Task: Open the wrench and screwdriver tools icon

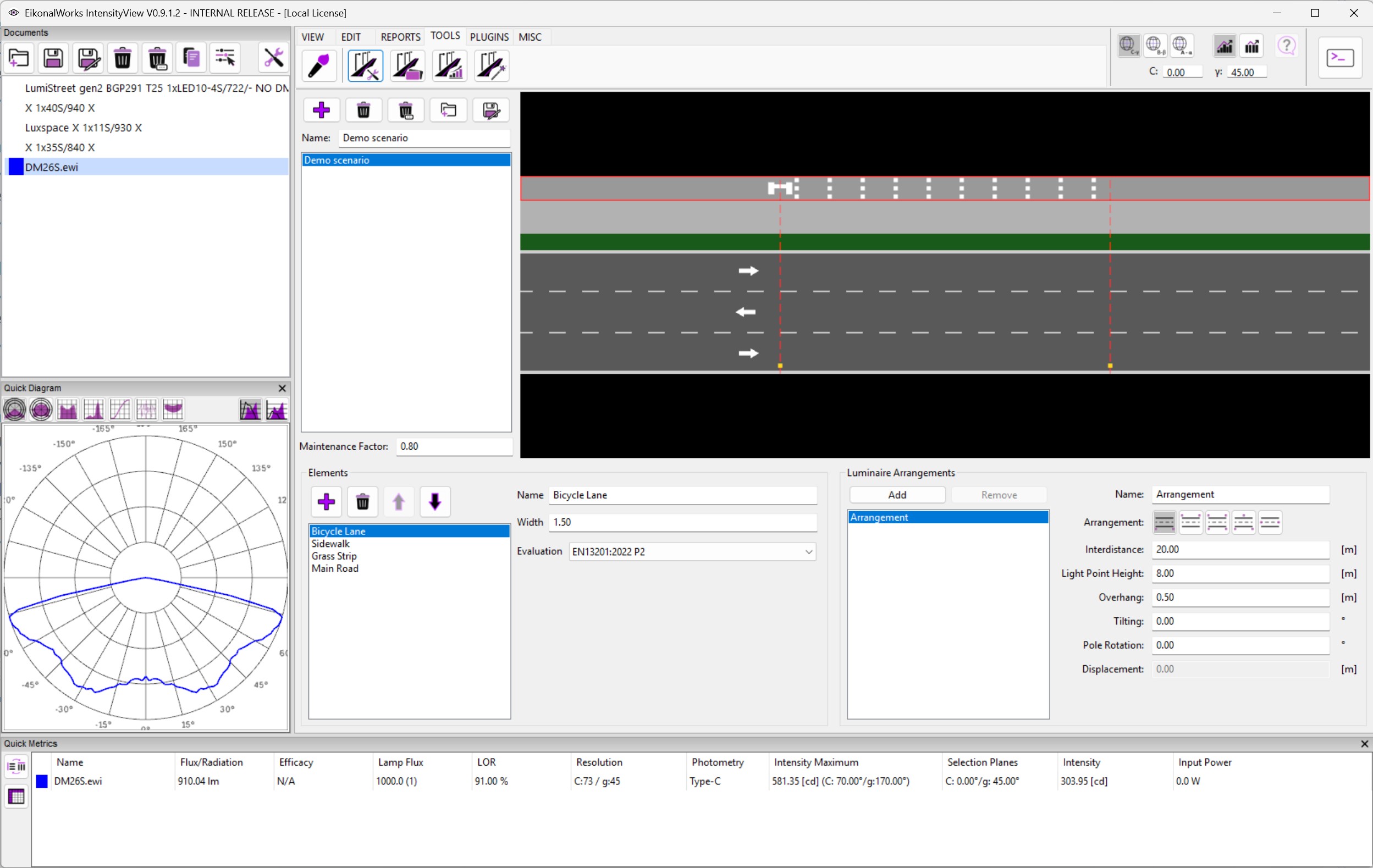Action: click(273, 58)
